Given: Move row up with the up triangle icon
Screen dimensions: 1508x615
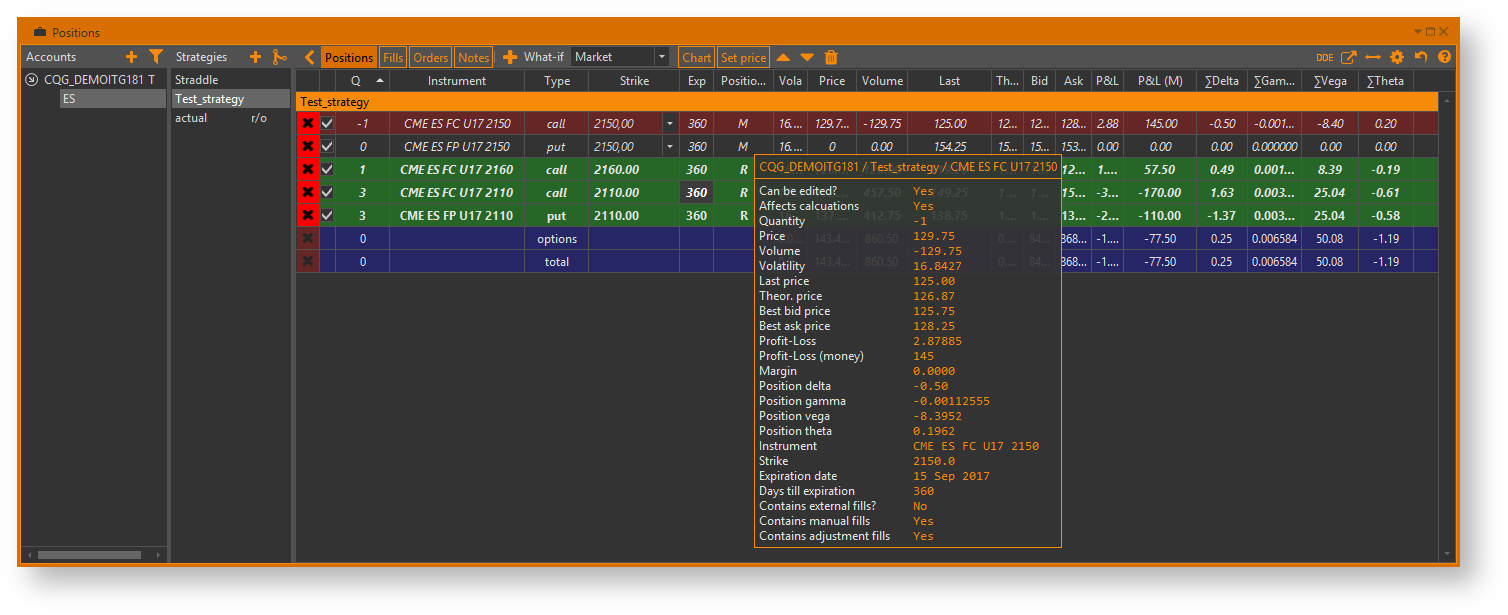Looking at the screenshot, I should pos(783,57).
